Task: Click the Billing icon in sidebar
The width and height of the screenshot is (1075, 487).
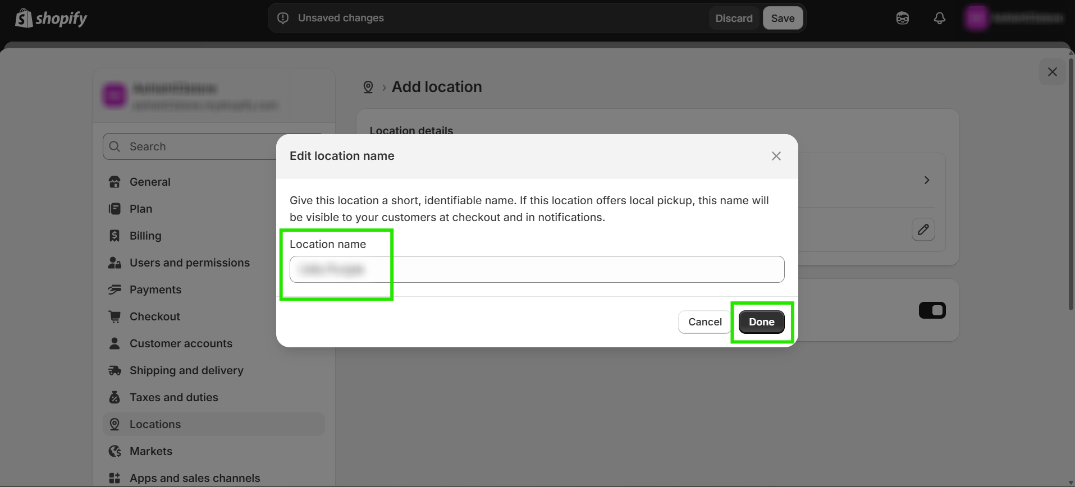Action: [x=114, y=236]
